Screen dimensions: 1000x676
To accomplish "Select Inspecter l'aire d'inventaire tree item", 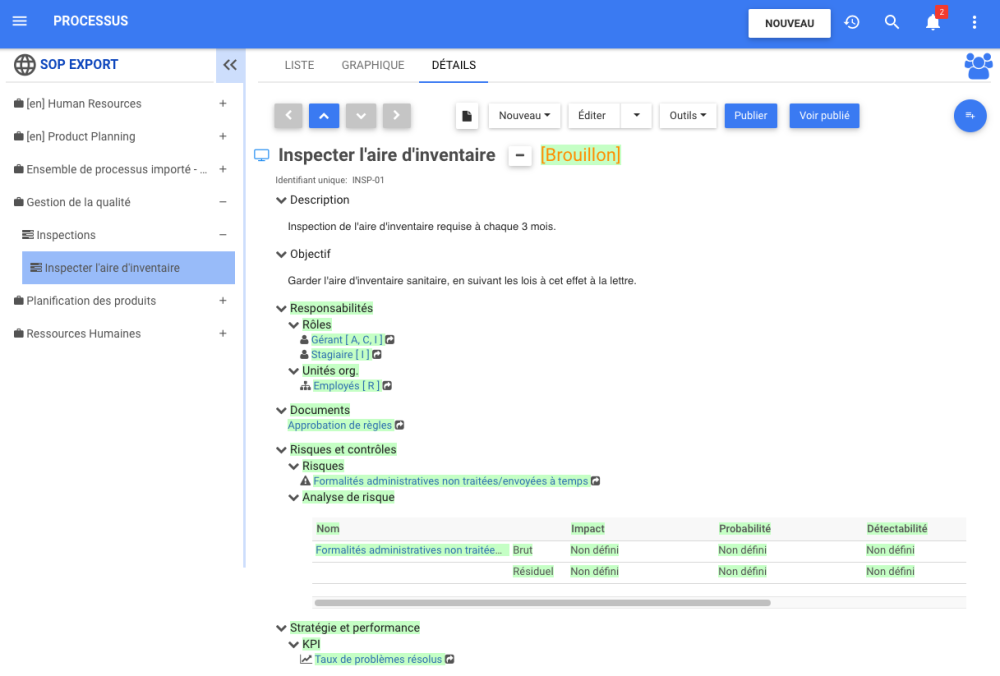I will [128, 268].
